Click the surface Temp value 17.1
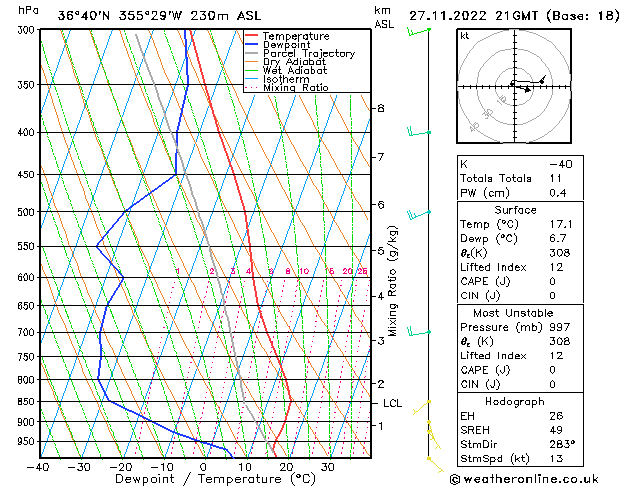 [561, 224]
